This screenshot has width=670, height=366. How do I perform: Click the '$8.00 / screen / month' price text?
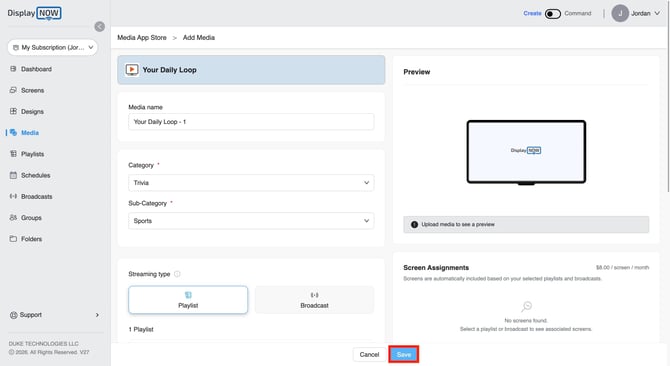click(x=623, y=267)
